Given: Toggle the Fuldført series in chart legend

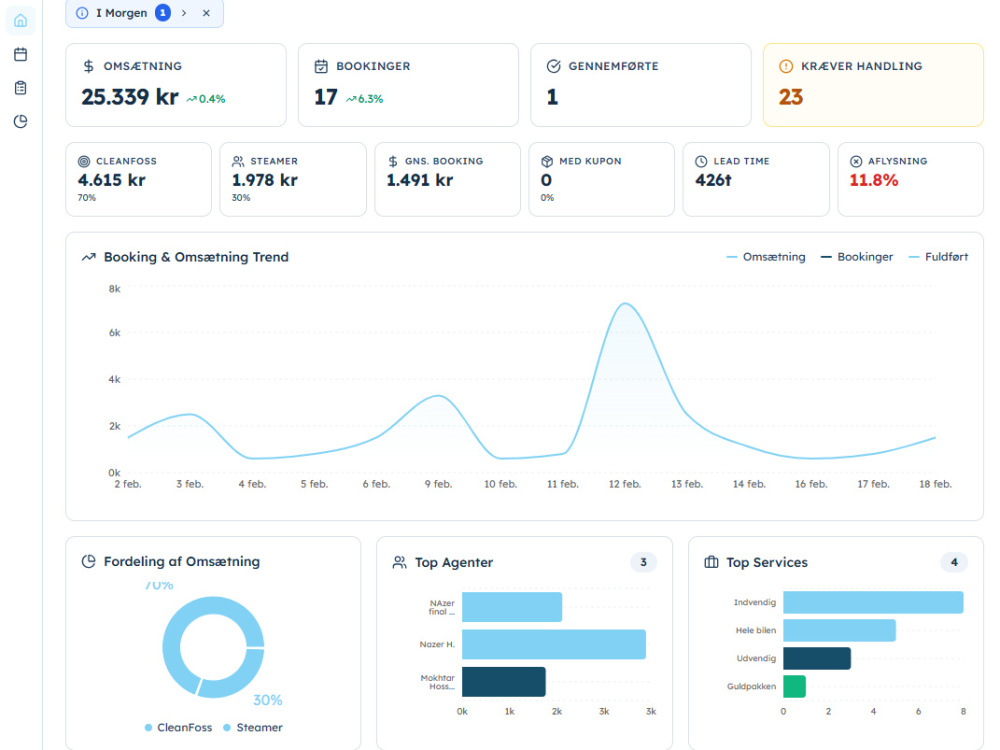Looking at the screenshot, I should [x=938, y=257].
